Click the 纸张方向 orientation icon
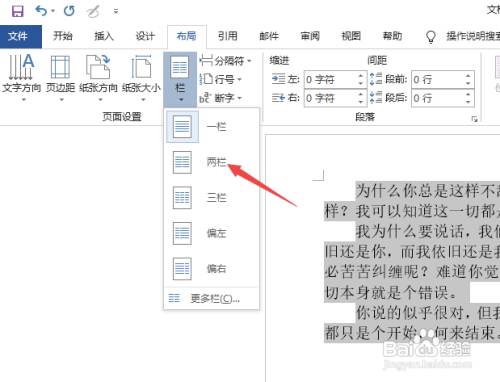 tap(98, 67)
